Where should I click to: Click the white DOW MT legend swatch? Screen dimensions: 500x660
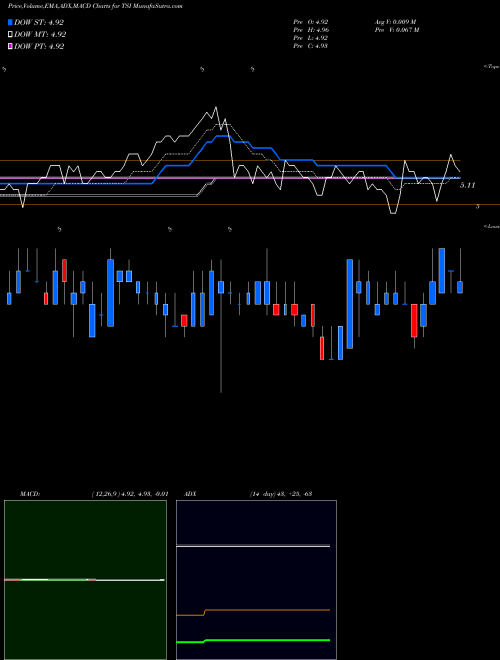pyautogui.click(x=10, y=35)
